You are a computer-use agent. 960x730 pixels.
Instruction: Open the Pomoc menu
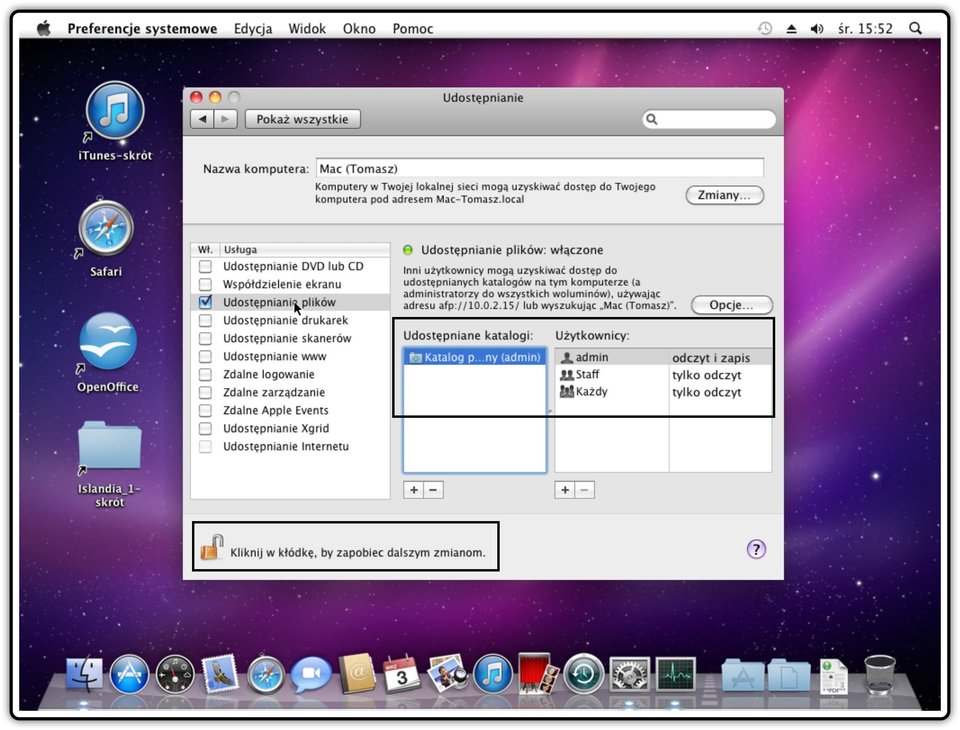tap(413, 29)
